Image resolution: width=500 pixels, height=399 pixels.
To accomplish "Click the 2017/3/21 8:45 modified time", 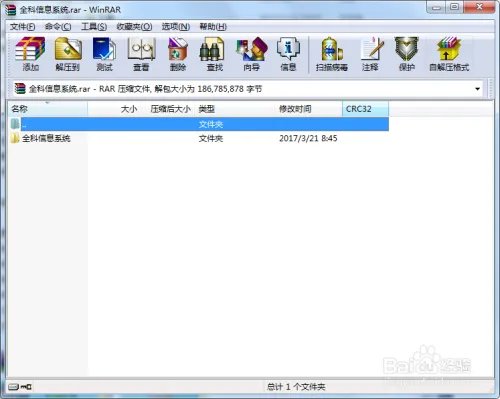I will 308,138.
